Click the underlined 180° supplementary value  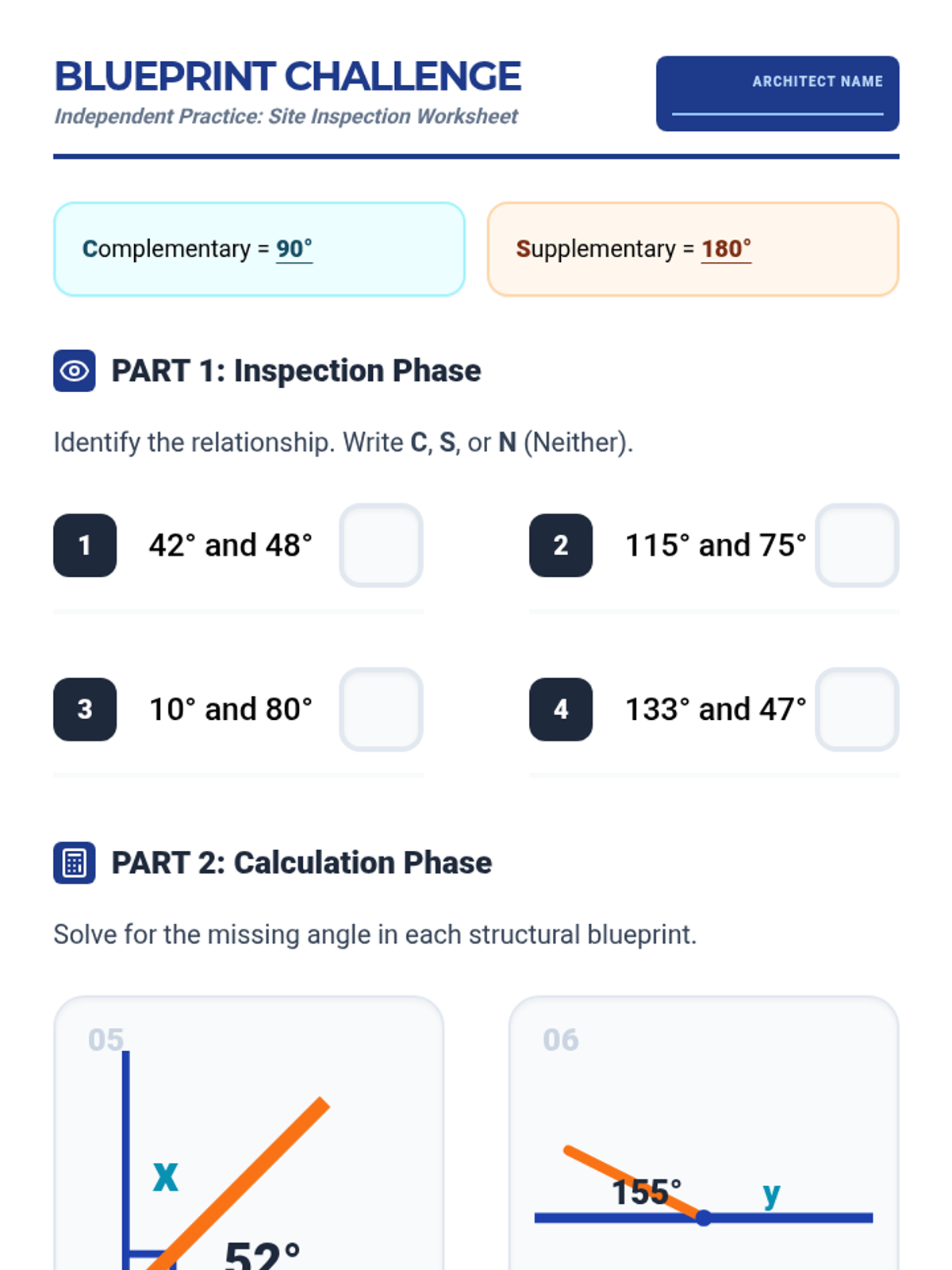pyautogui.click(x=726, y=249)
